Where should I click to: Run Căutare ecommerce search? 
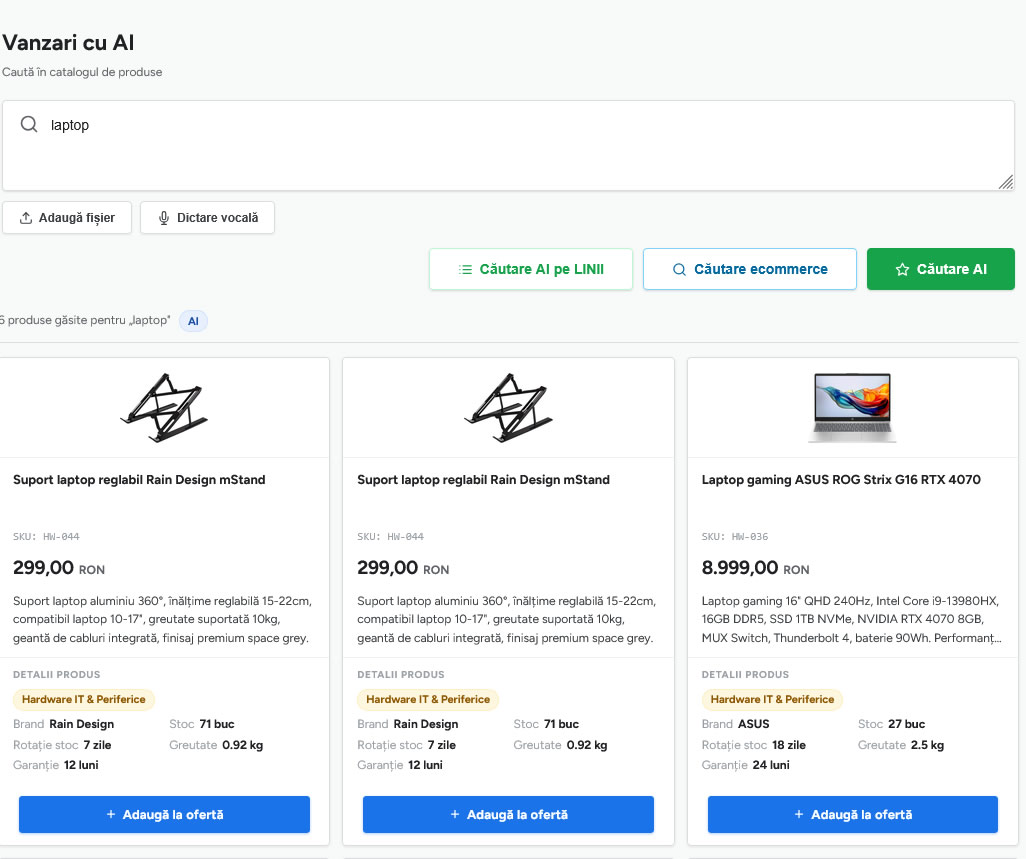pos(750,269)
